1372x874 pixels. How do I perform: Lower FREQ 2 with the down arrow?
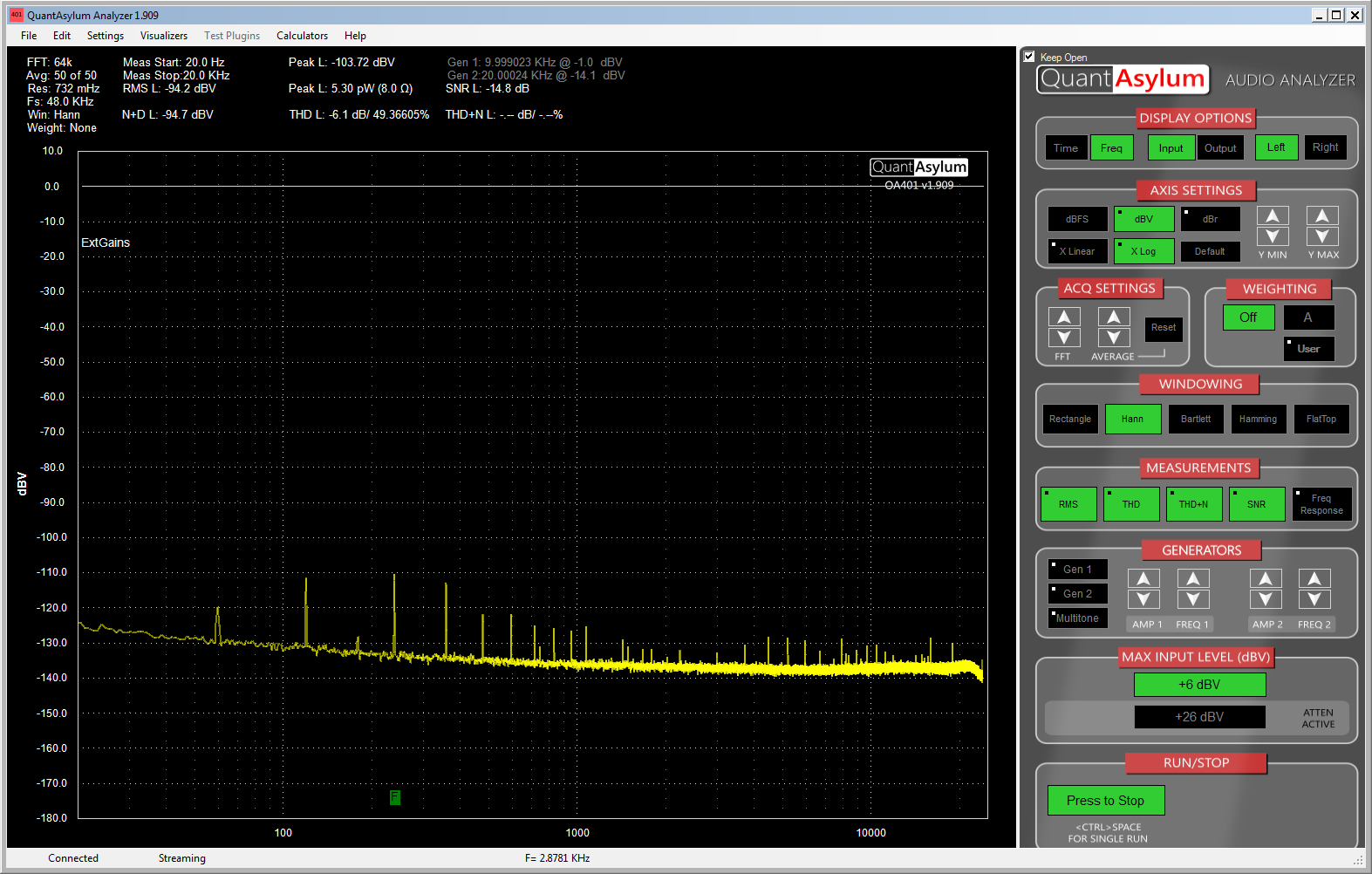click(1314, 599)
